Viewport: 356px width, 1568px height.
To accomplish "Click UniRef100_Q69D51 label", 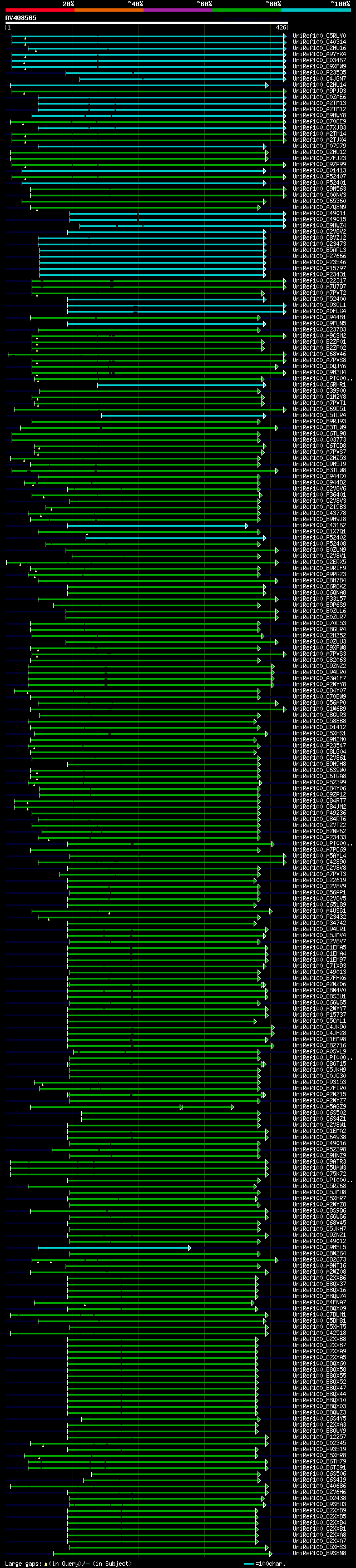I will (319, 409).
